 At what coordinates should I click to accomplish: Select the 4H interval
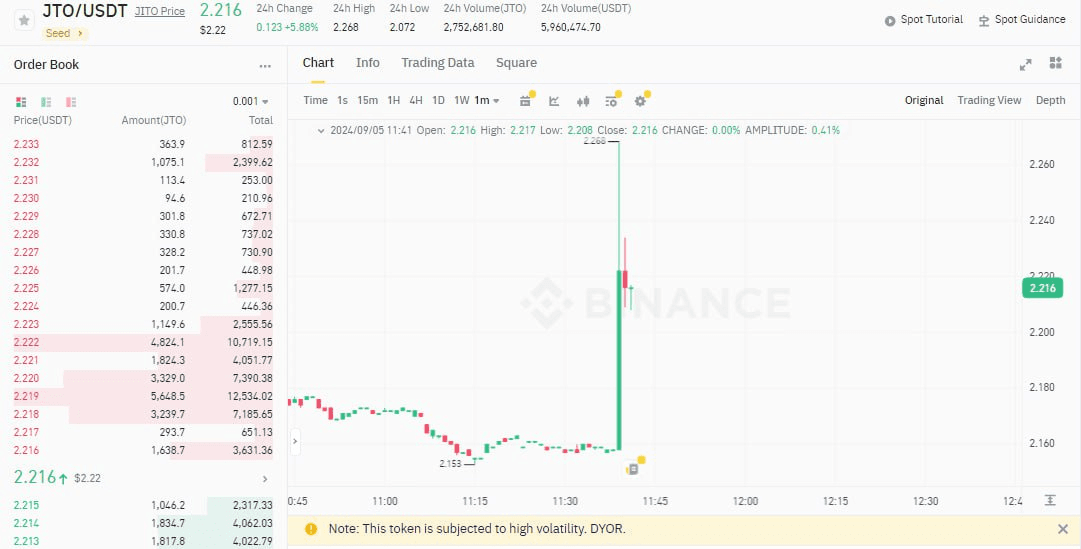(x=416, y=101)
